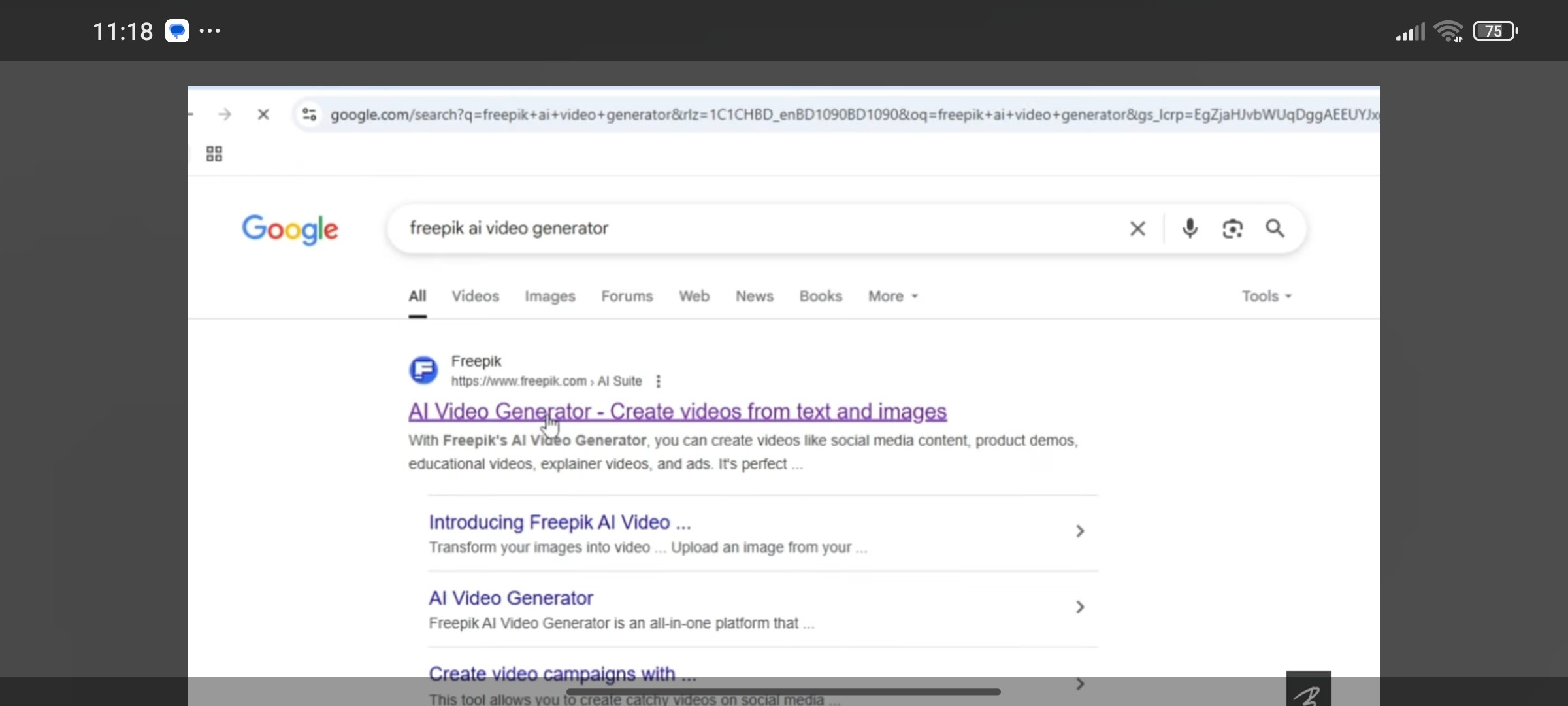Screen dimensions: 1568x706
Task: Click the snippet text starting With Freepik's AI
Action: point(743,452)
